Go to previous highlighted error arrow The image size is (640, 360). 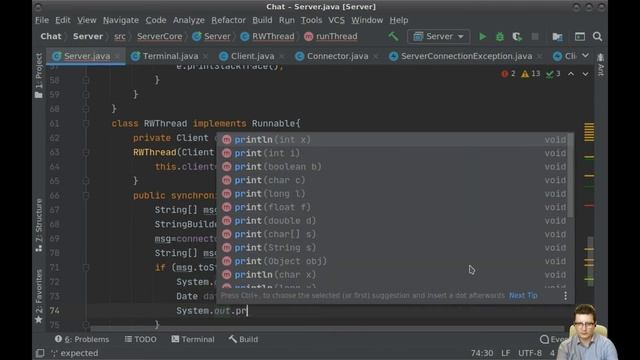571,74
